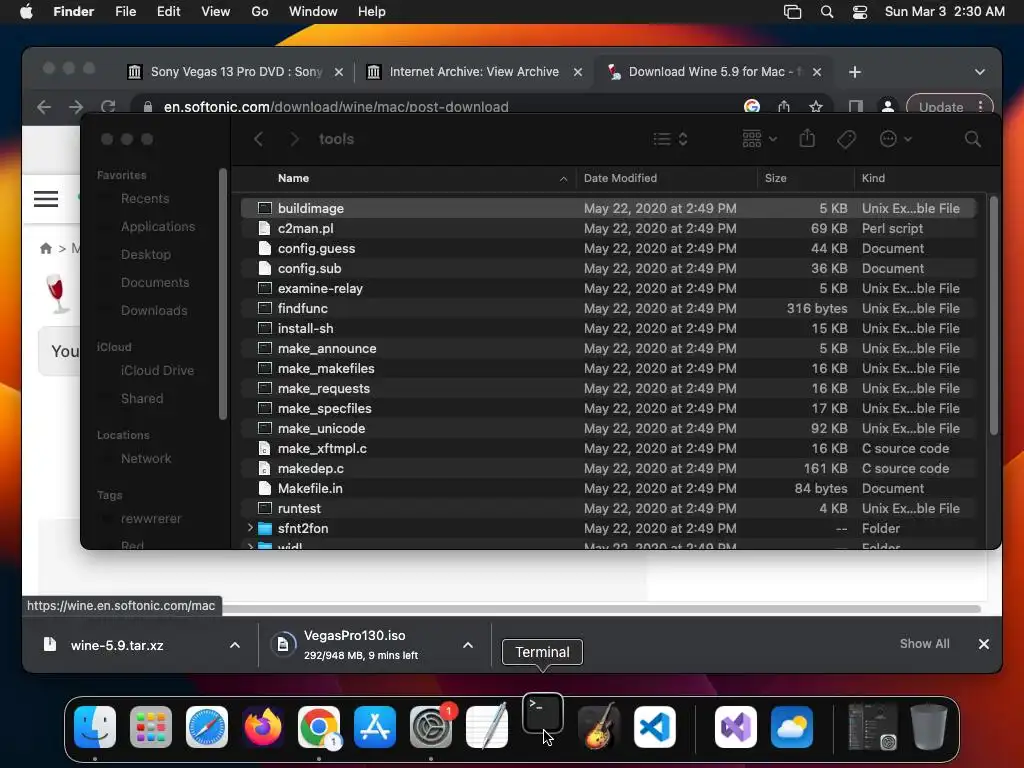Select iCloud Drive in Finder sidebar

[x=157, y=370]
